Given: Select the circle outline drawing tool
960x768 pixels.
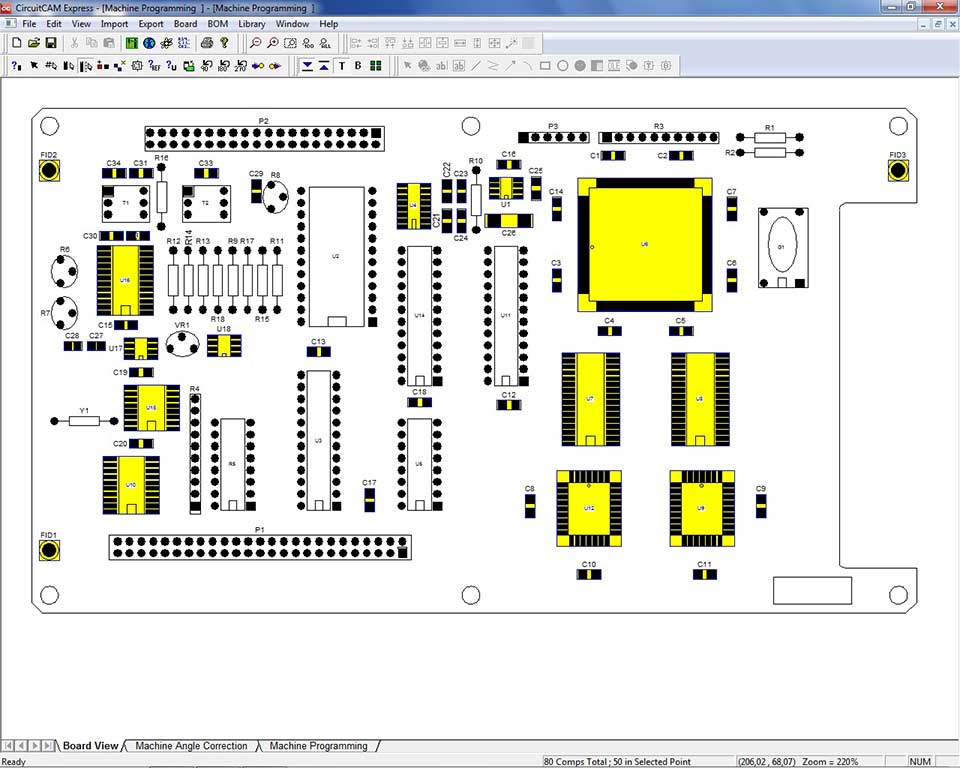Looking at the screenshot, I should 563,66.
